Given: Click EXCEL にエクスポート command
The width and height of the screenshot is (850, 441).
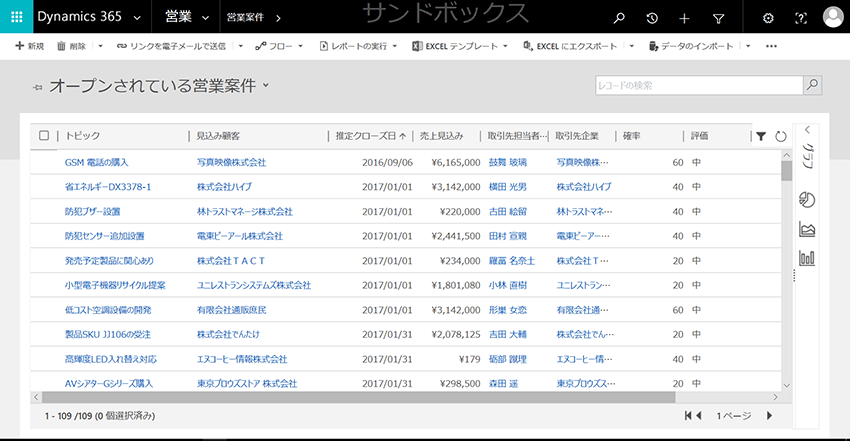Looking at the screenshot, I should click(570, 46).
